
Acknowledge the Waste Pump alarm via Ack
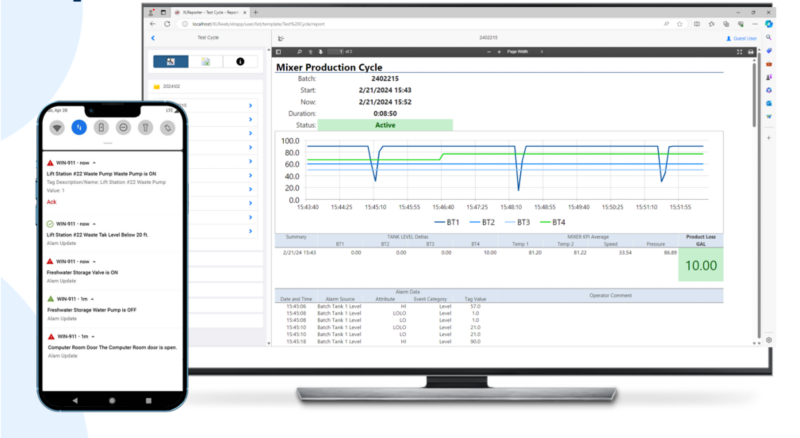pos(51,201)
